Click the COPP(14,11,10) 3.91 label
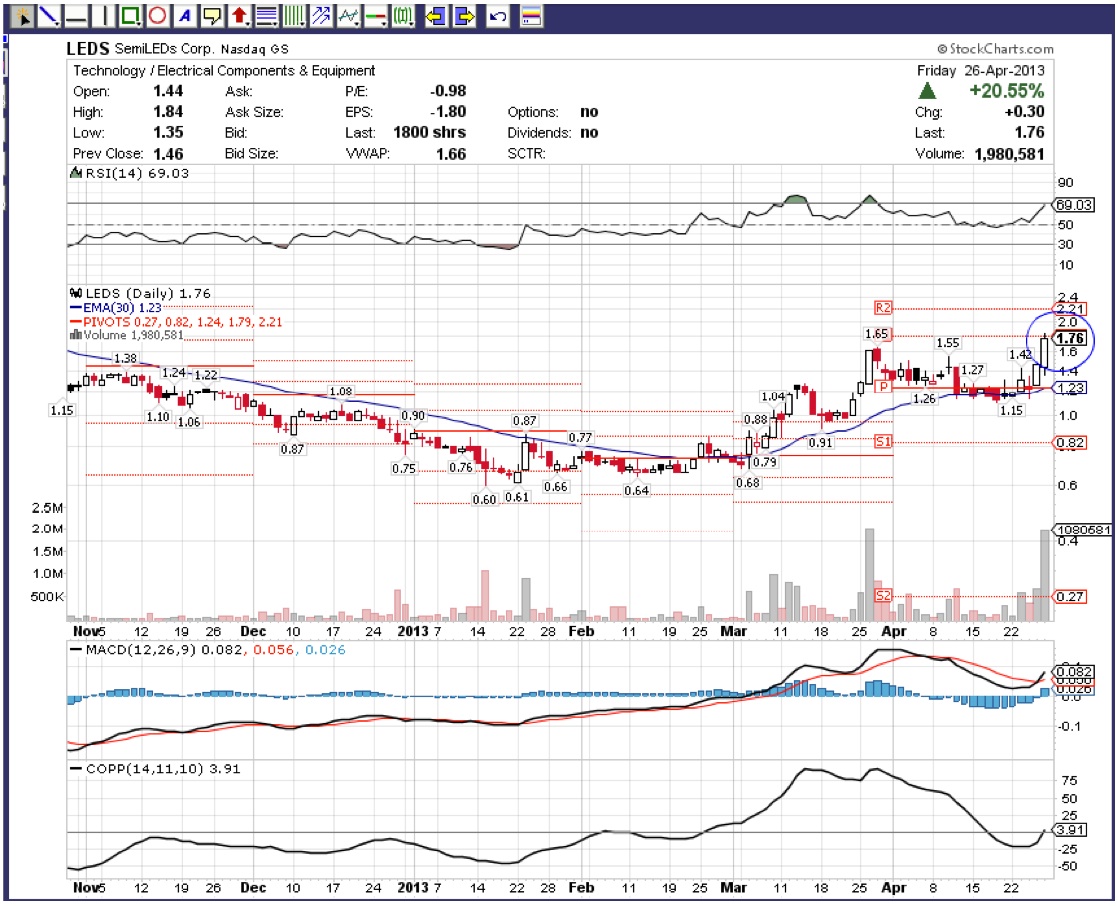 (x=163, y=768)
